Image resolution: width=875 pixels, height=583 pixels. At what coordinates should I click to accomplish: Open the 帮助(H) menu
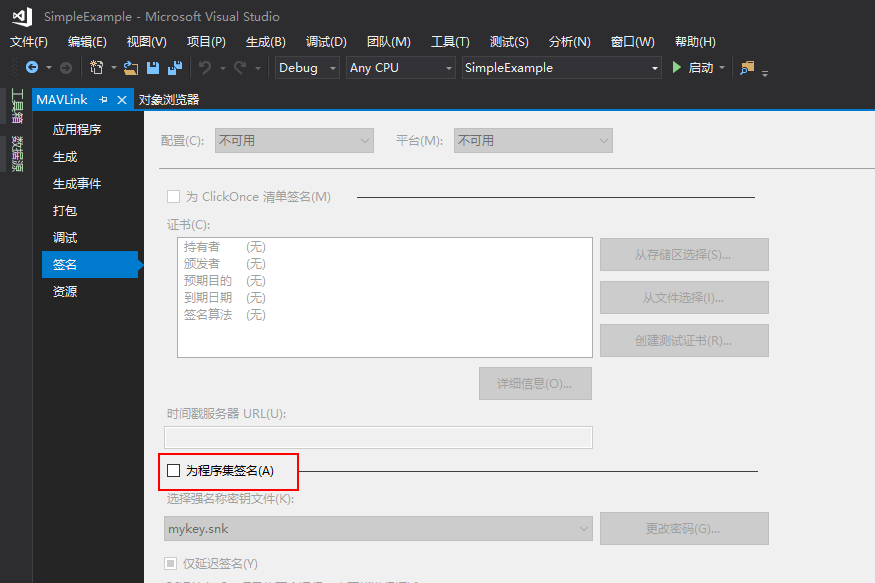[695, 42]
